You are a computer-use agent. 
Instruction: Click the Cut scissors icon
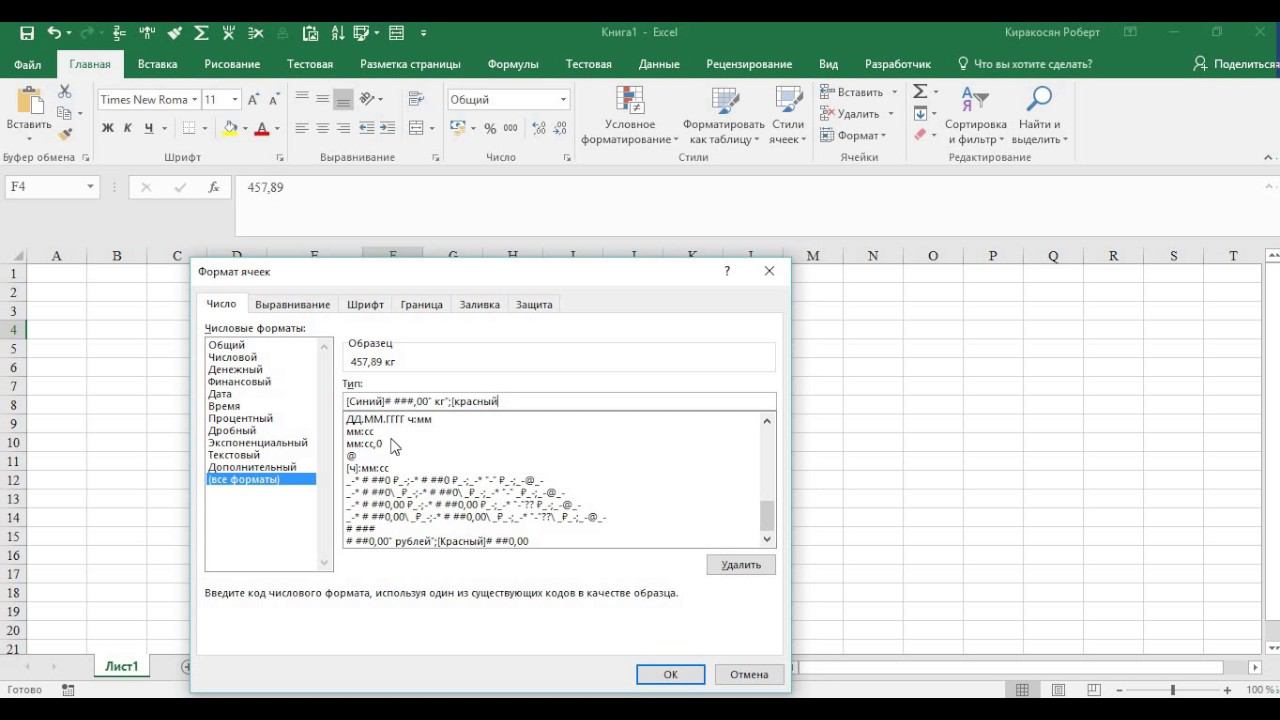(65, 92)
